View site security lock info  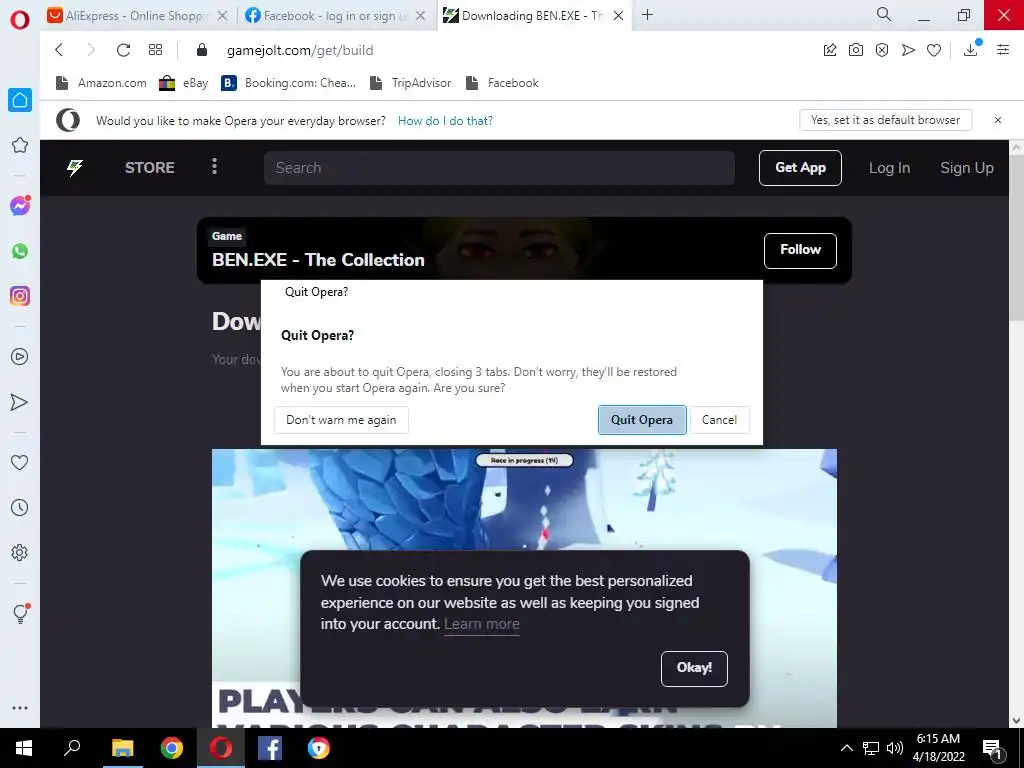coord(202,50)
